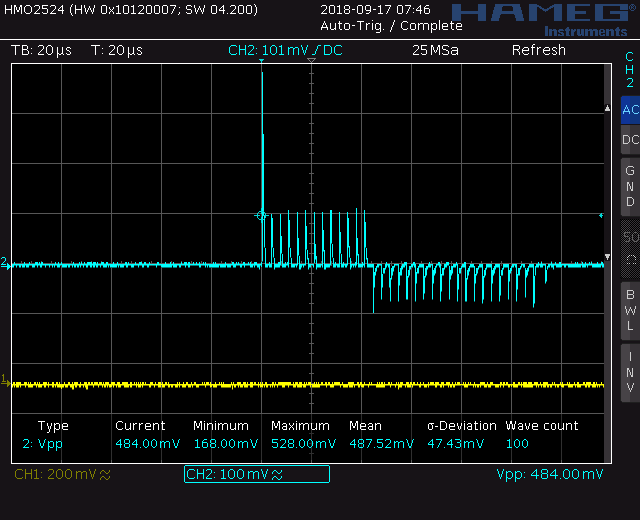Click the Current value 484.00 mV

[147, 444]
